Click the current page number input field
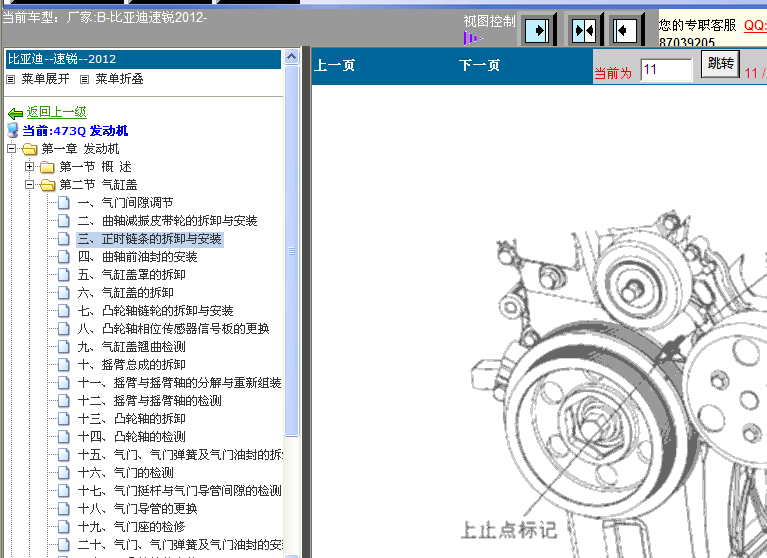This screenshot has width=767, height=558. [x=667, y=69]
